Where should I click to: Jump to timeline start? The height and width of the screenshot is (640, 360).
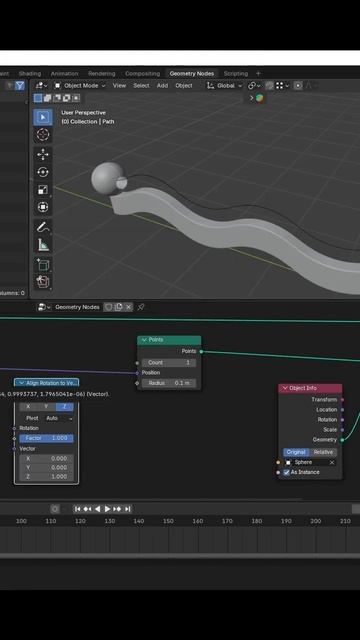(78, 509)
